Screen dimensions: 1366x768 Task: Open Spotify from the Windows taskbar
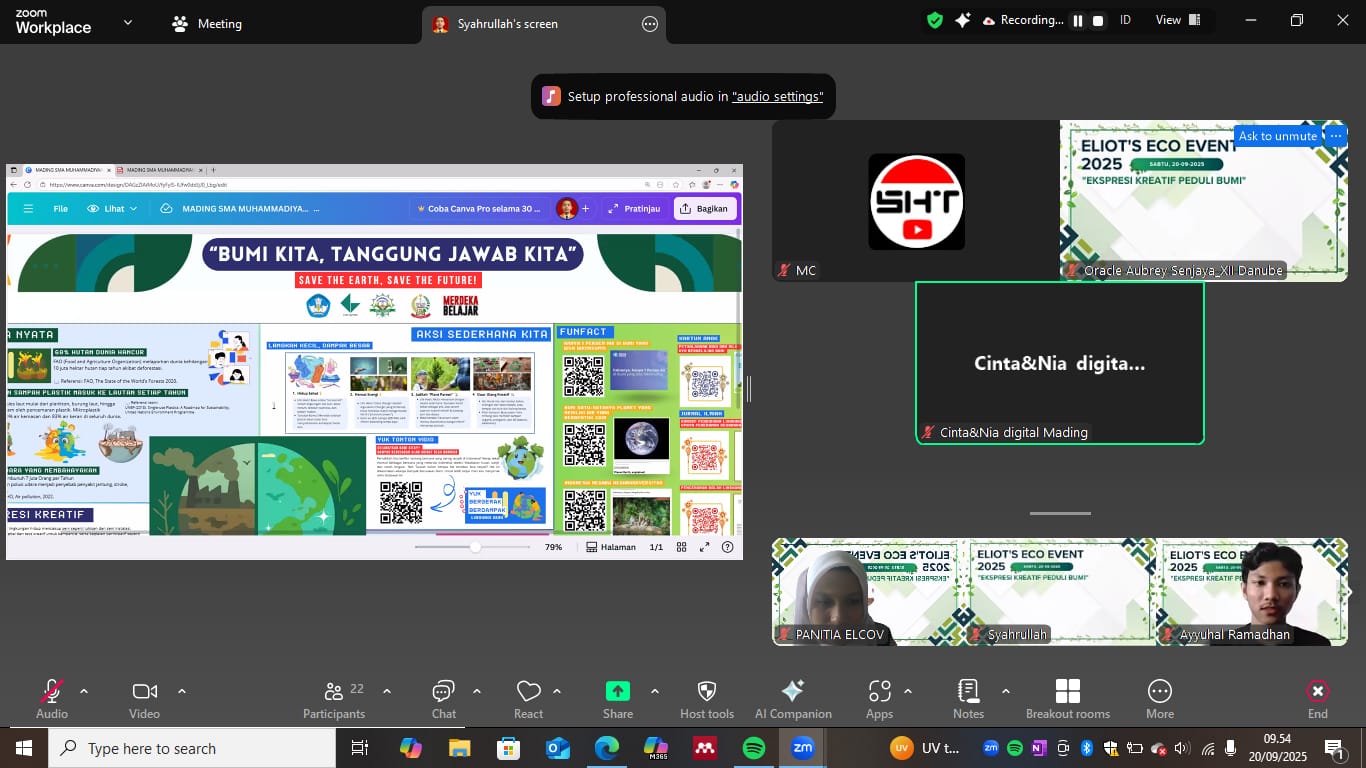point(754,748)
